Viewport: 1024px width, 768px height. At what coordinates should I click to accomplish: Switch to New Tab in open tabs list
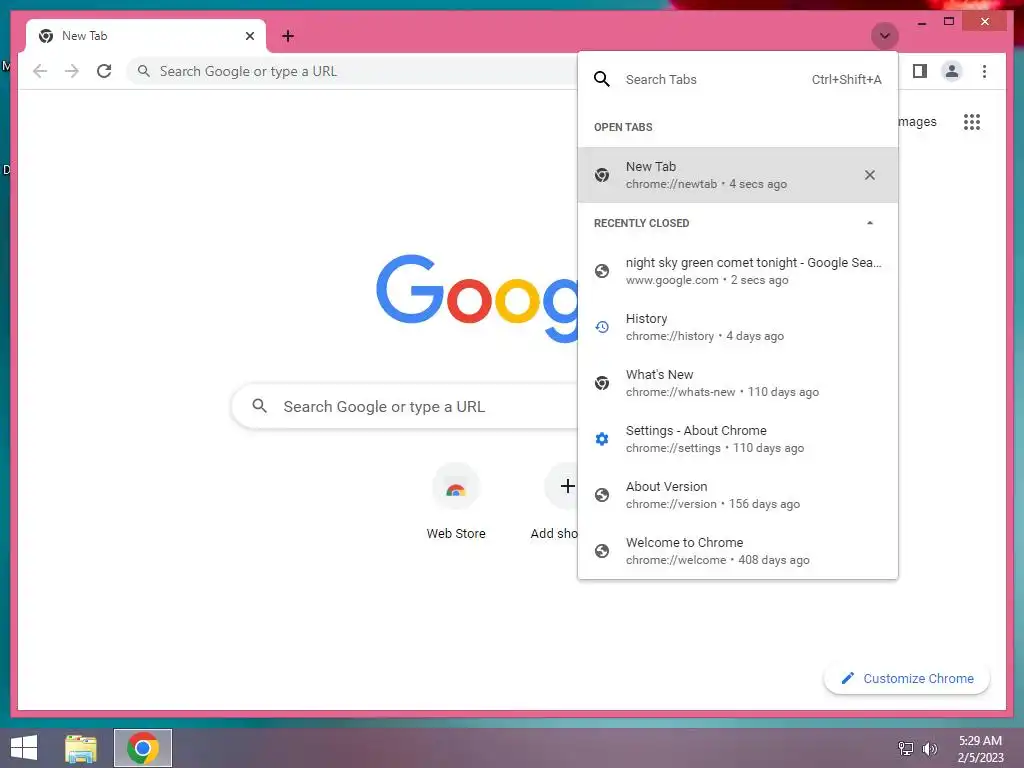coord(737,175)
